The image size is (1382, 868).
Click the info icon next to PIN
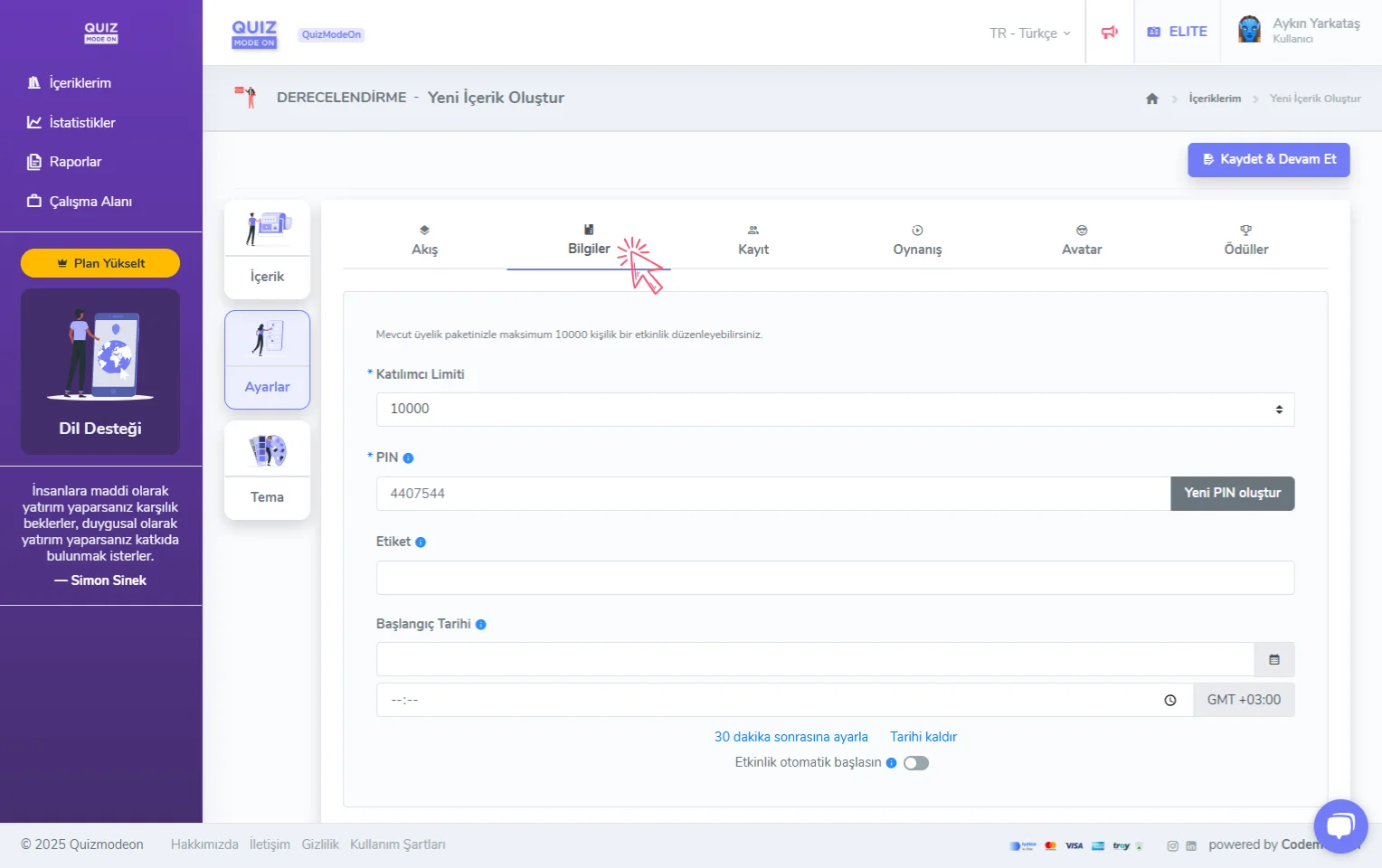tap(408, 458)
